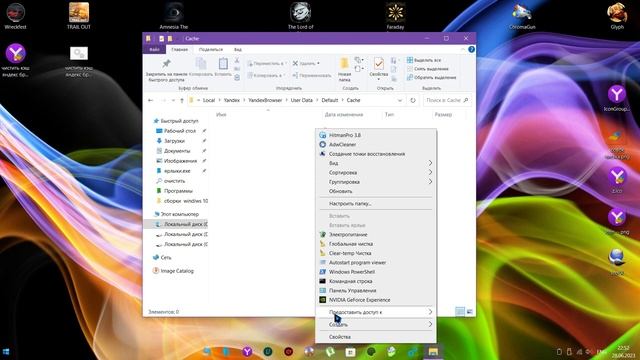This screenshot has height=360, width=640.
Task: Open the Wreckfest desktop icon
Action: coord(16,16)
